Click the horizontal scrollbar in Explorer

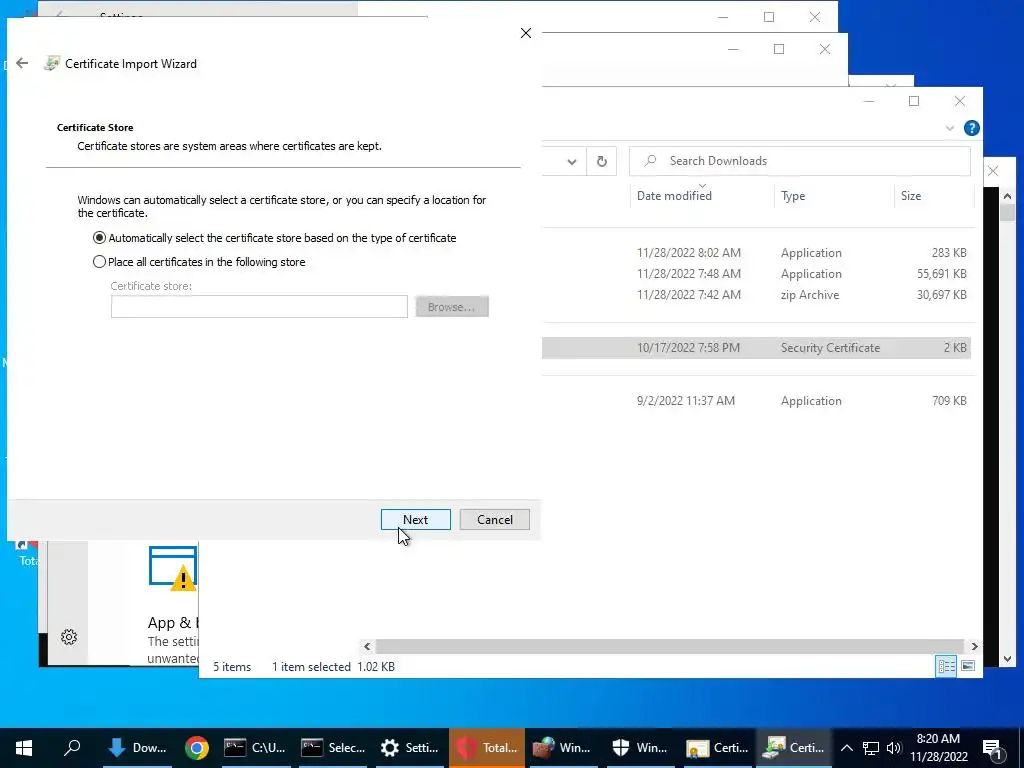(x=669, y=646)
